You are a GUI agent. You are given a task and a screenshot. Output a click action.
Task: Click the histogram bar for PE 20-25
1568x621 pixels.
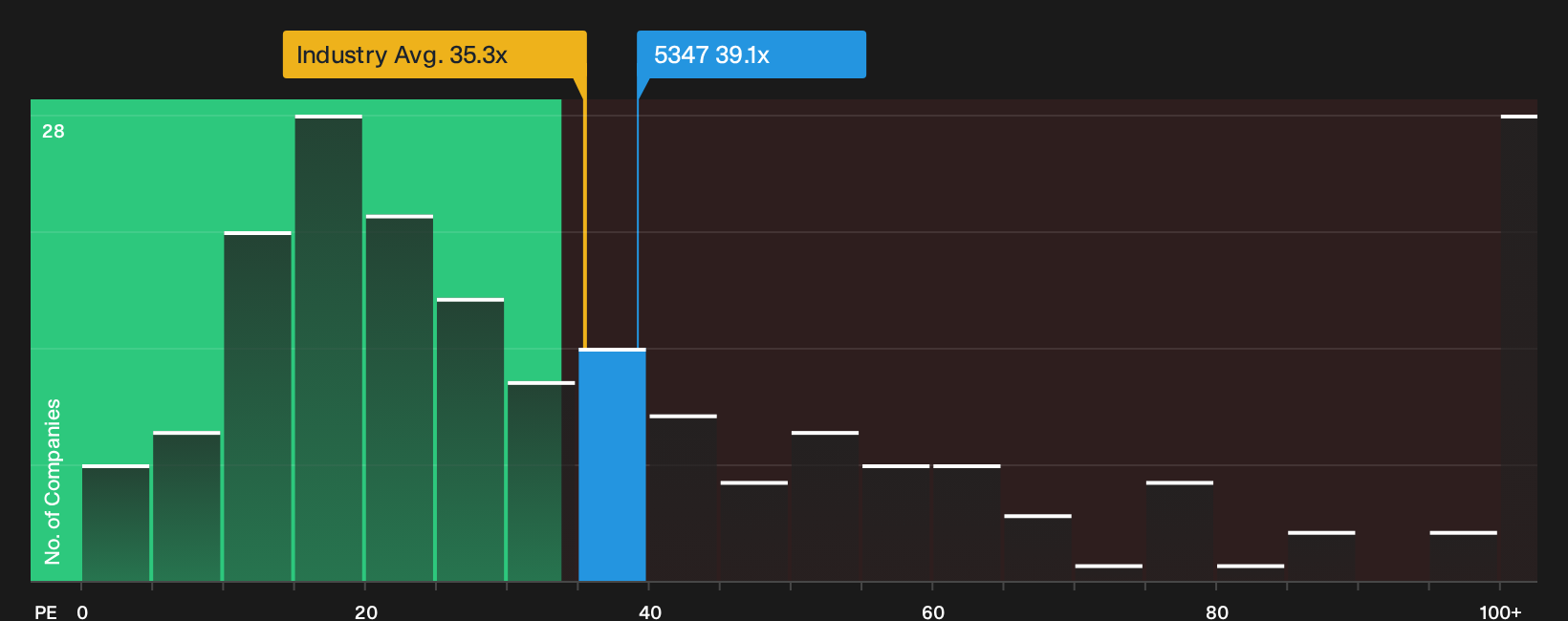[400, 397]
